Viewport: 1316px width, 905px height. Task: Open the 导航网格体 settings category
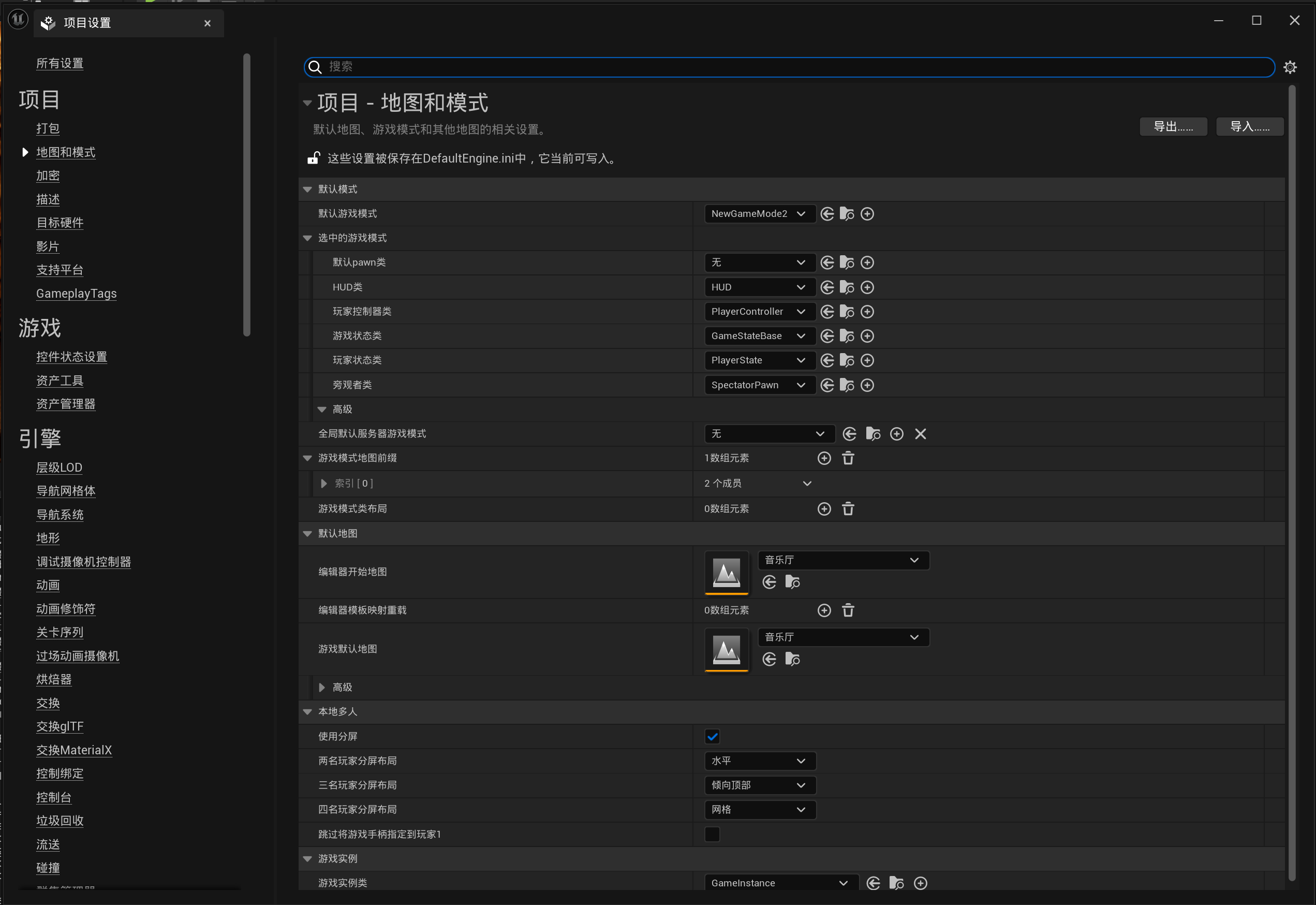pyautogui.click(x=66, y=491)
